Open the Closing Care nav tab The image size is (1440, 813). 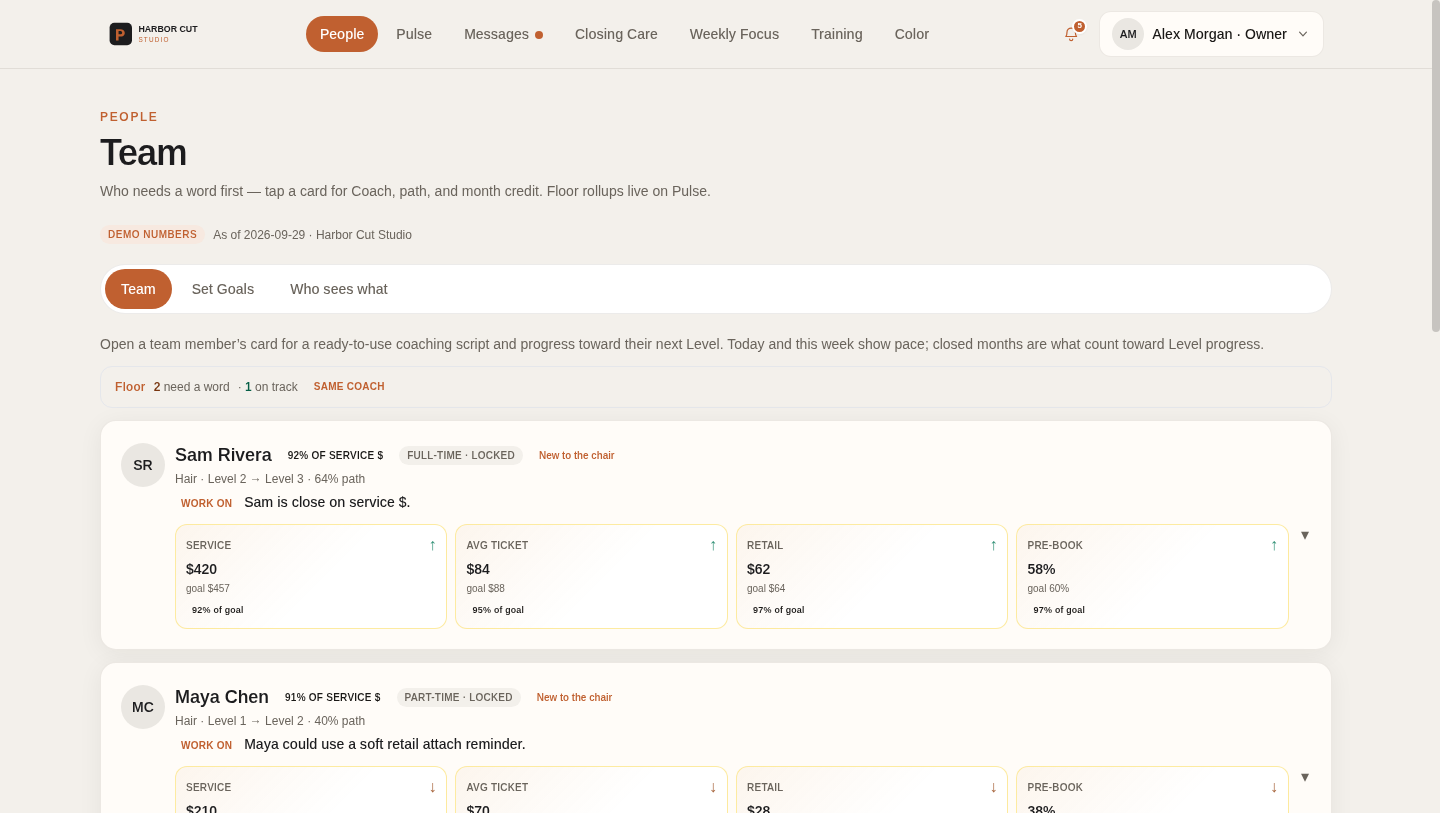pos(616,34)
